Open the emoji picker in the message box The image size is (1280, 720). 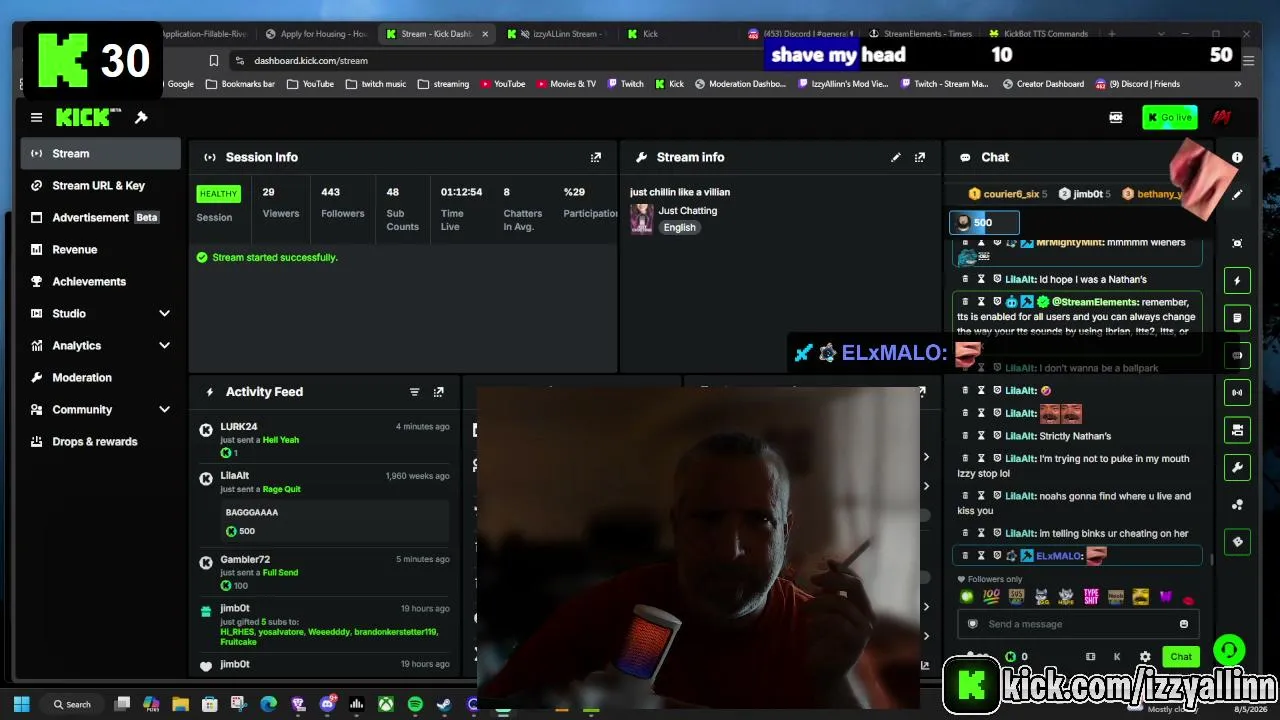(x=1184, y=624)
